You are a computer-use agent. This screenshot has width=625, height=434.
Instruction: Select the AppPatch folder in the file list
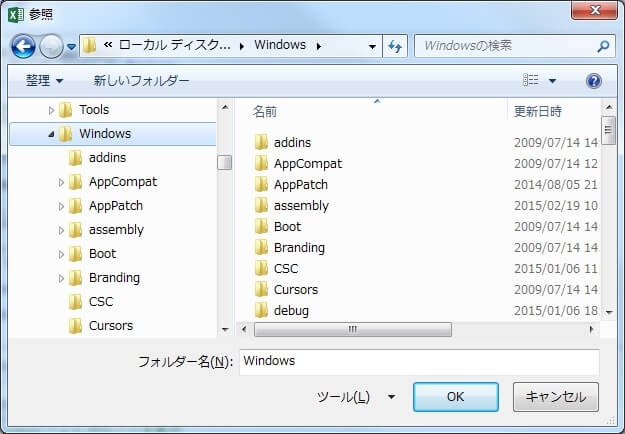point(300,185)
